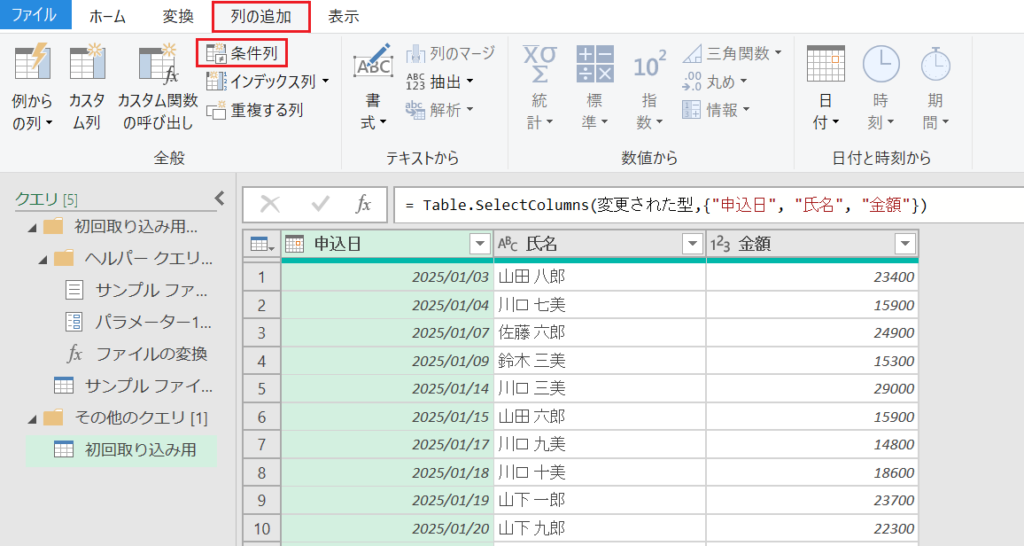Open the 申込日 column filter dropdown
1024x546 pixels.
[479, 244]
